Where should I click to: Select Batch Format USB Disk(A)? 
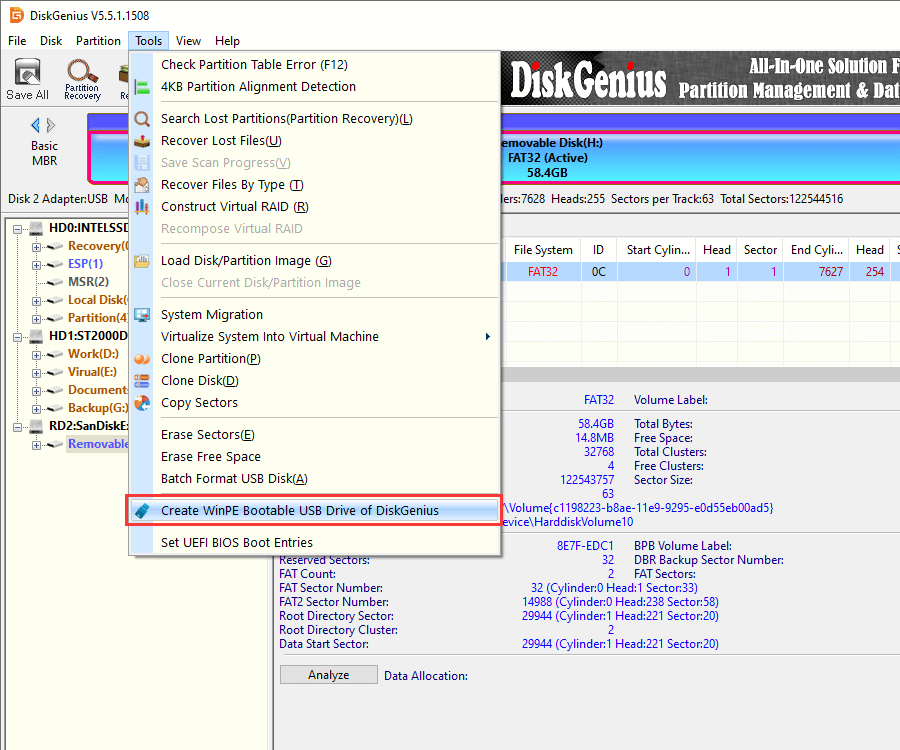(x=315, y=479)
